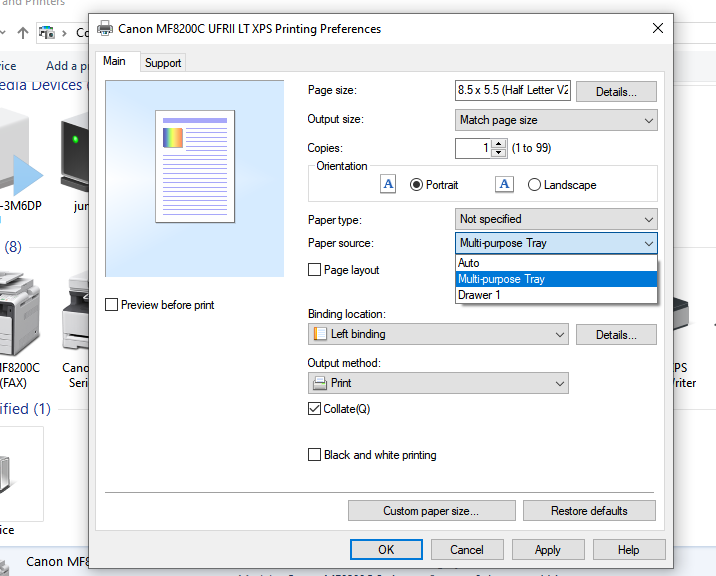Click the Portrait orientation page icon
Viewport: 716px width, 576px height.
(388, 184)
